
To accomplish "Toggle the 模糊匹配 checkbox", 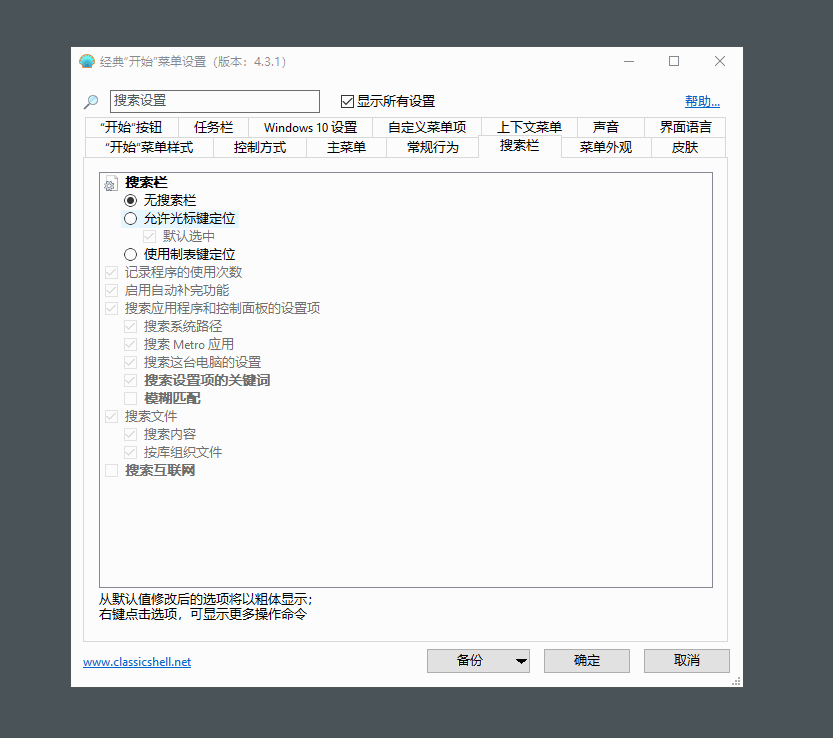I will [x=131, y=398].
